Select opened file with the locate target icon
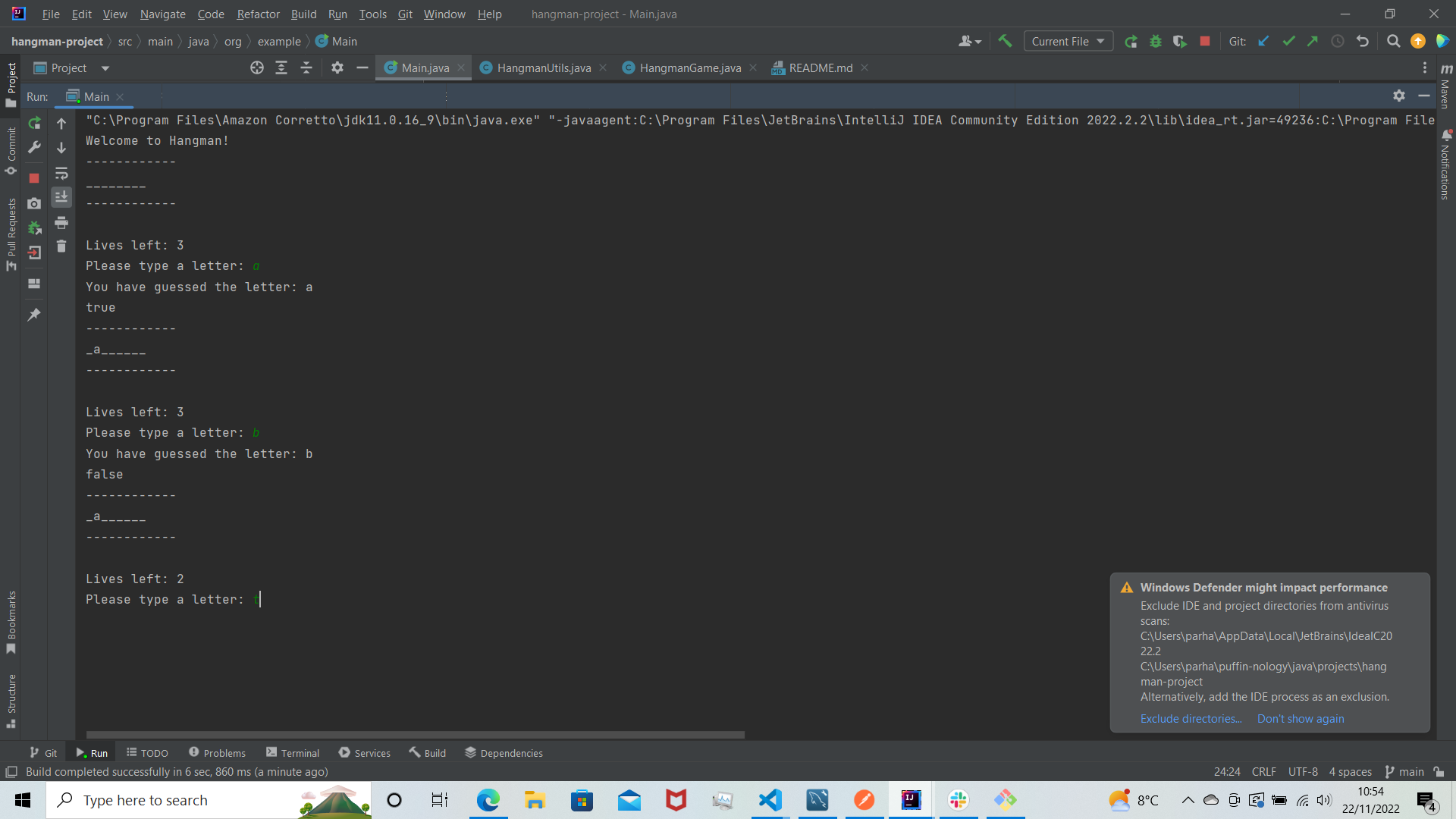Image resolution: width=1456 pixels, height=819 pixels. coord(257,68)
